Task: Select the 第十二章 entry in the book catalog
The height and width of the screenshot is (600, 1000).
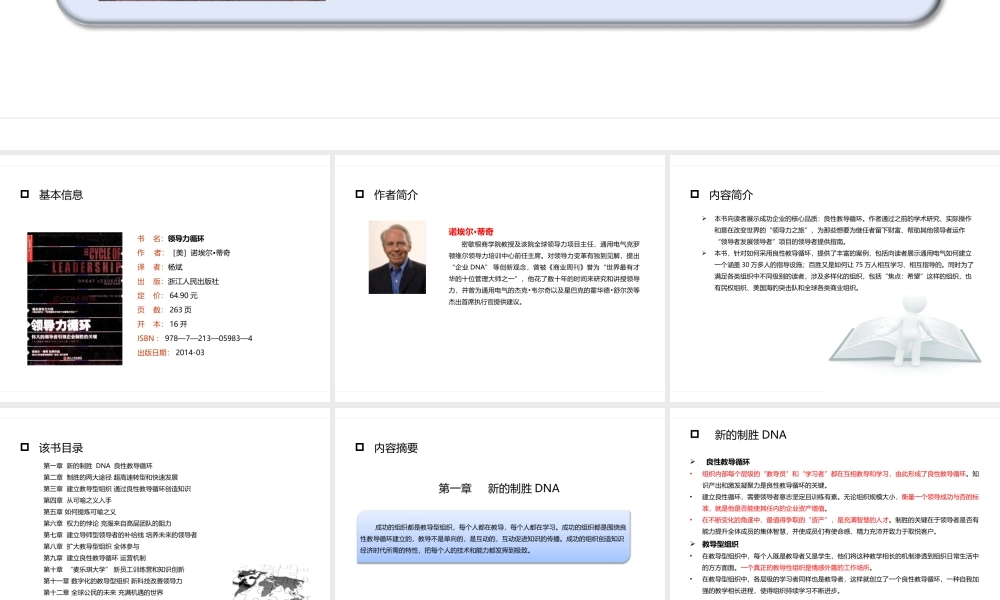Action: click(103, 592)
